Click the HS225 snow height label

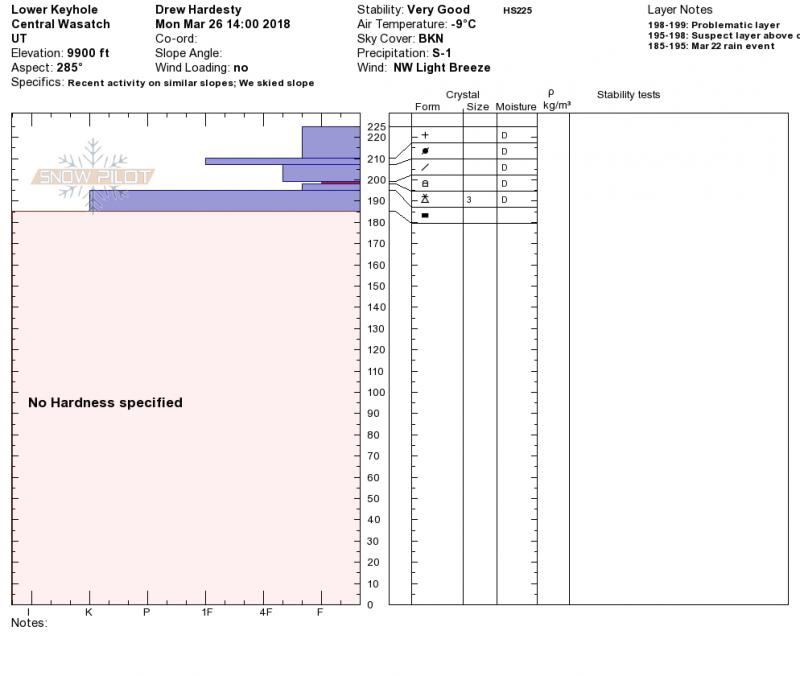pyautogui.click(x=517, y=11)
